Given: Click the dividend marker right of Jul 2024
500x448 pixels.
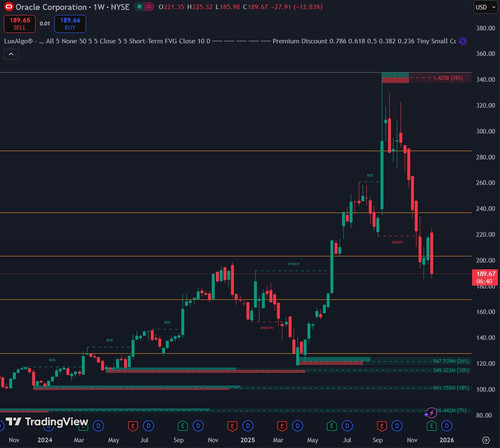Looking at the screenshot, I should 148,426.
